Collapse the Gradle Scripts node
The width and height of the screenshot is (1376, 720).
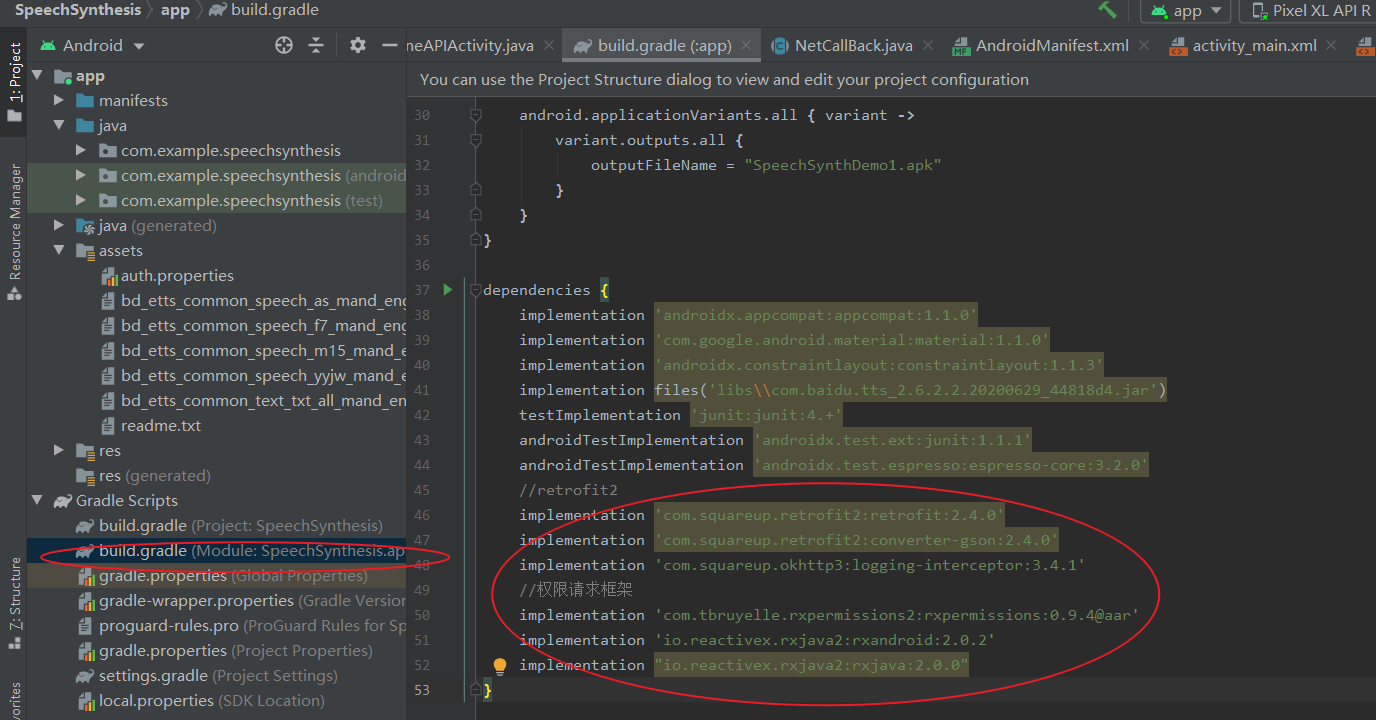37,501
